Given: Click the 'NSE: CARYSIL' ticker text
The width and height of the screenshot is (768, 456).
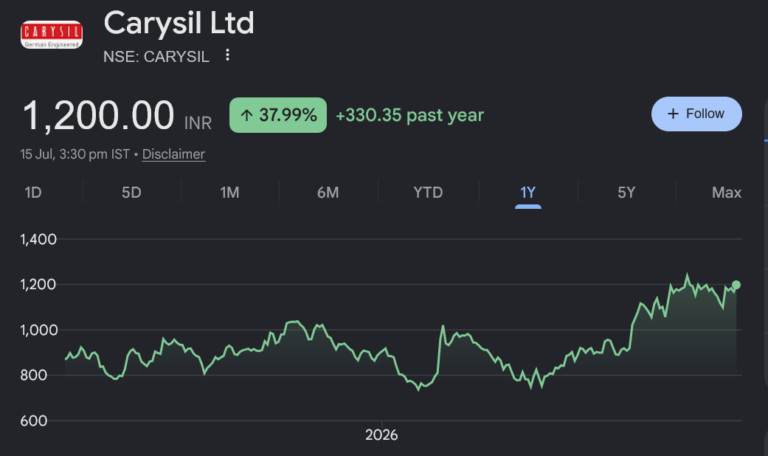Looking at the screenshot, I should pos(156,56).
